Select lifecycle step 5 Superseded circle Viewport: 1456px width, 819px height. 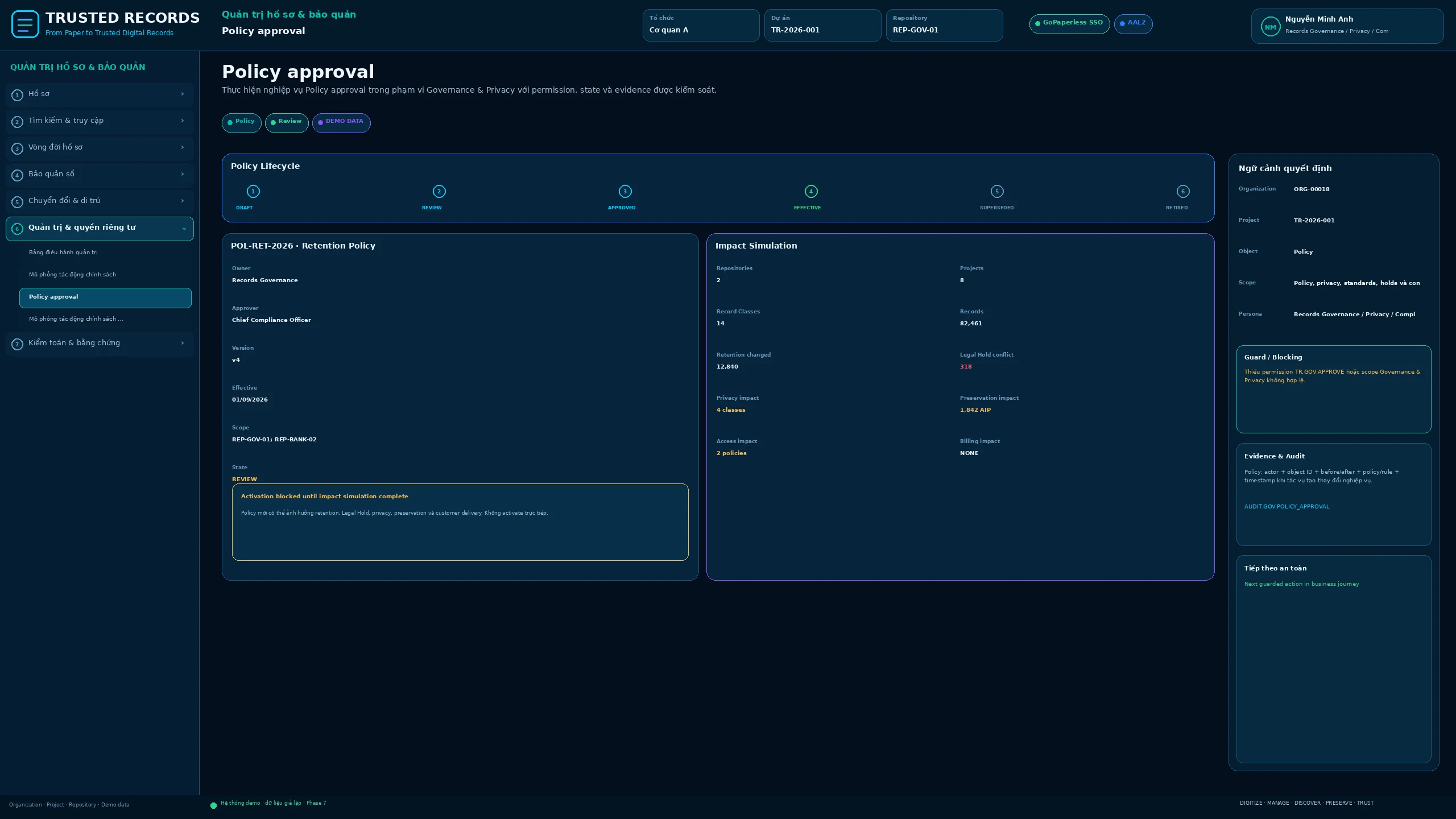[997, 192]
